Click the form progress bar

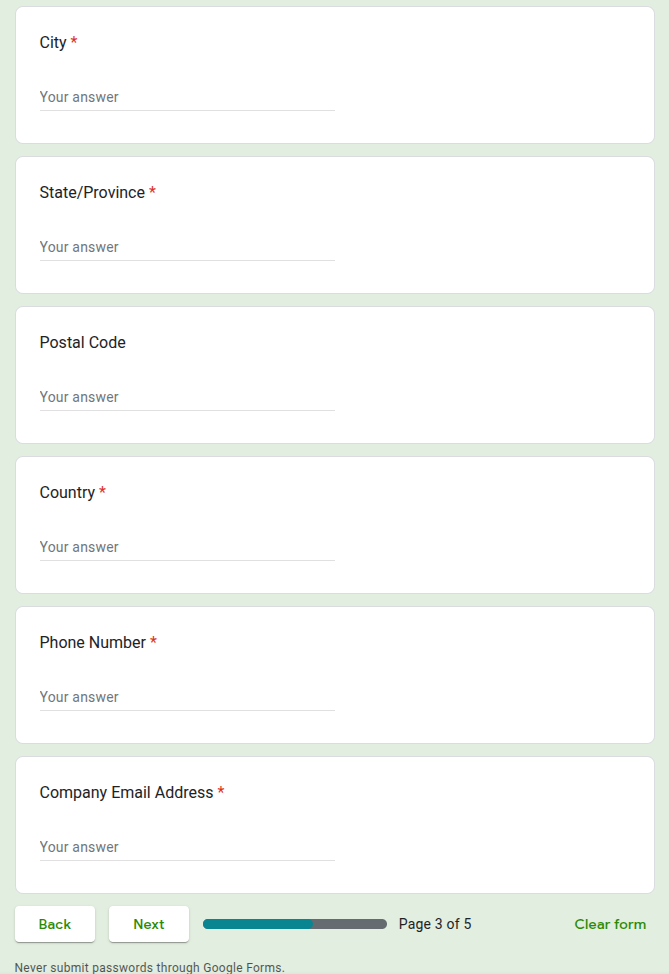[294, 924]
